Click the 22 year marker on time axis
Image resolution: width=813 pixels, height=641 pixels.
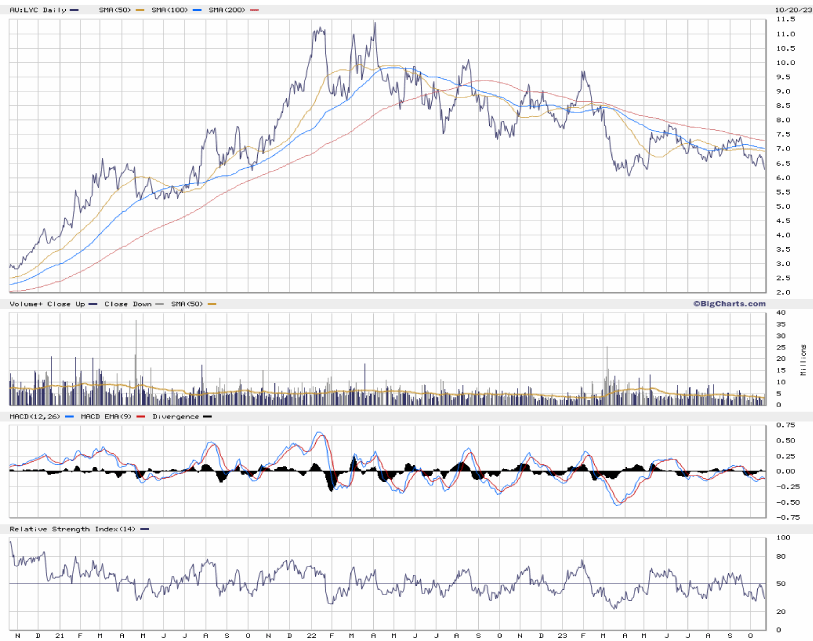[312, 635]
